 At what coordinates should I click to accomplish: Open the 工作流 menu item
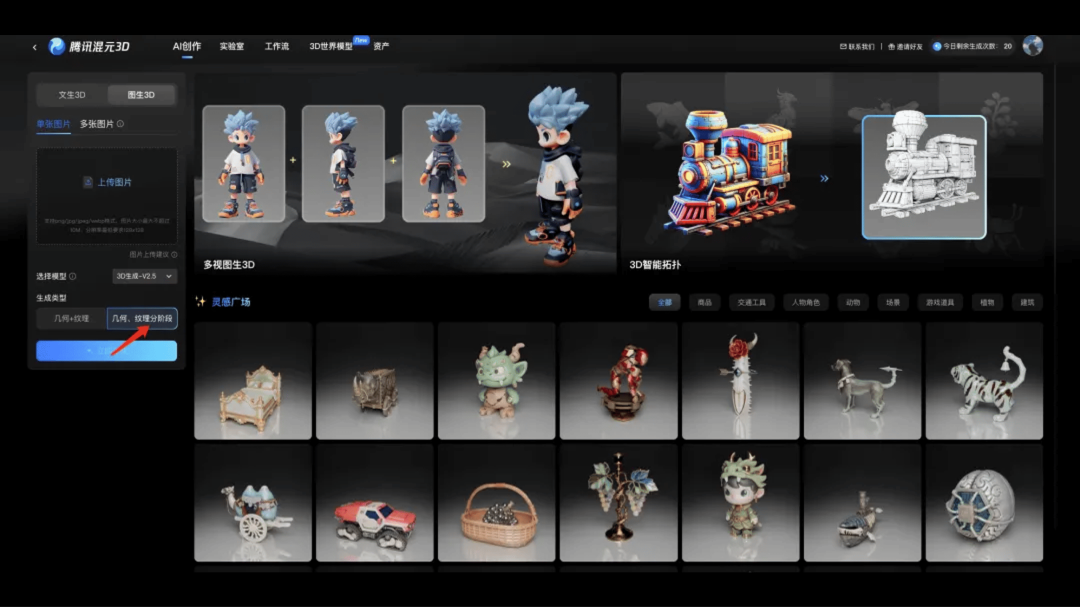click(x=277, y=46)
